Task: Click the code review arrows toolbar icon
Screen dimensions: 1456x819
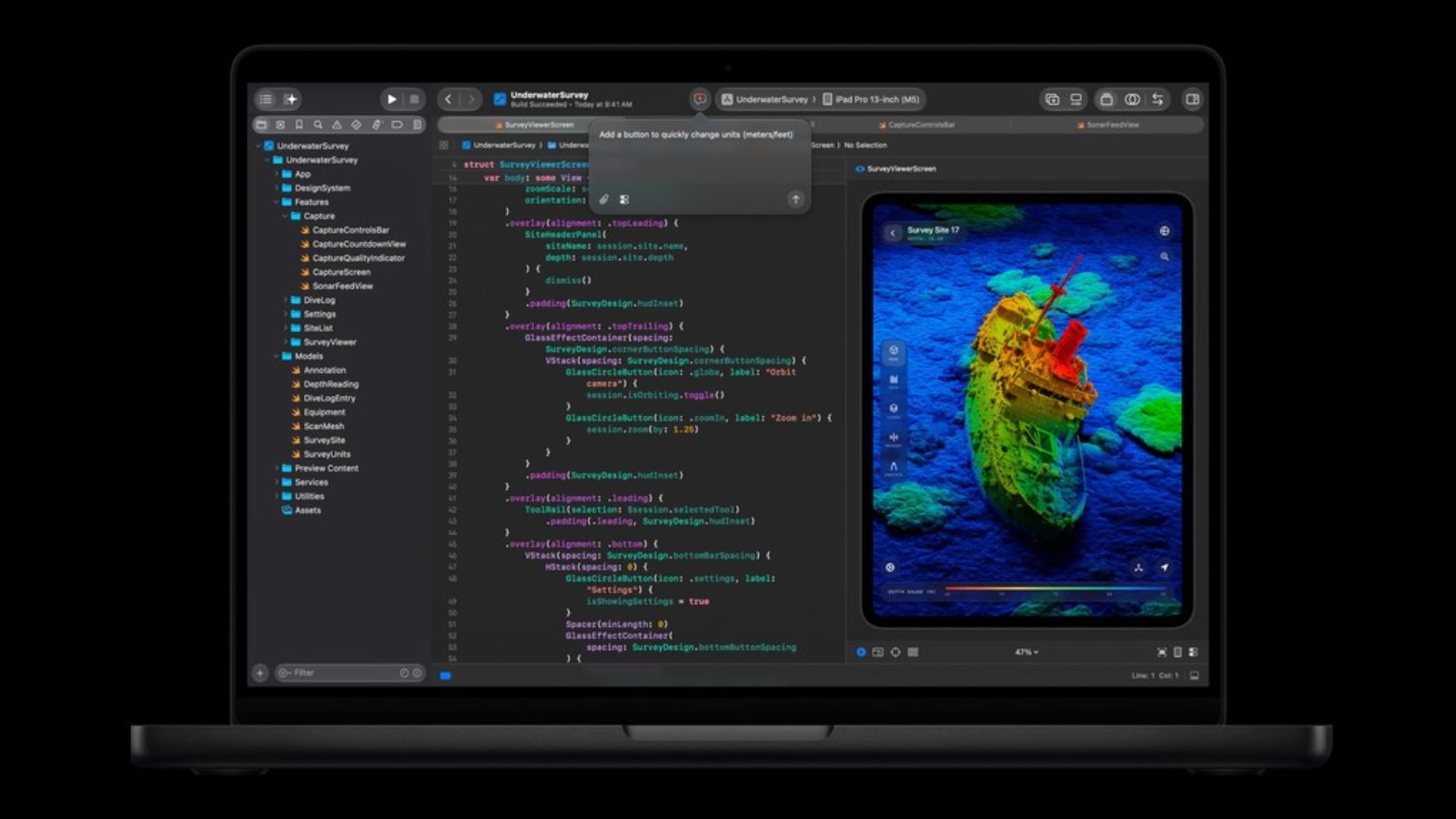Action: click(x=1158, y=99)
